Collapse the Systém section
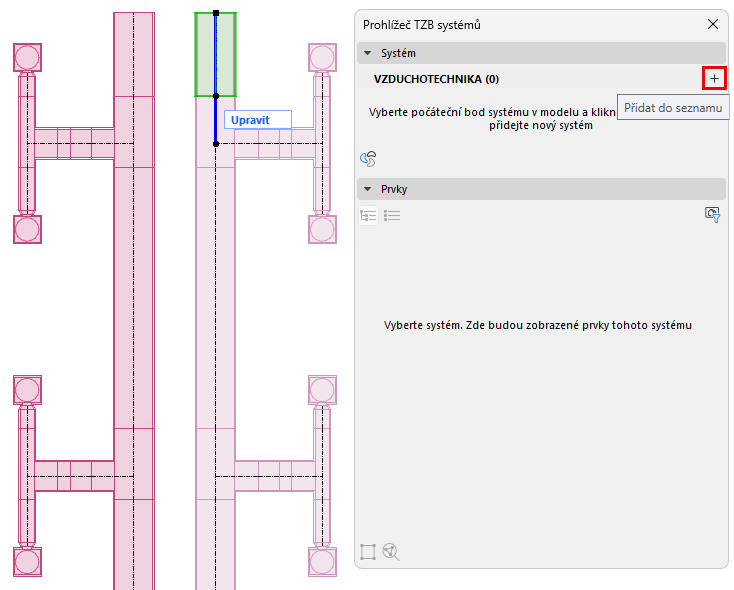 point(368,53)
